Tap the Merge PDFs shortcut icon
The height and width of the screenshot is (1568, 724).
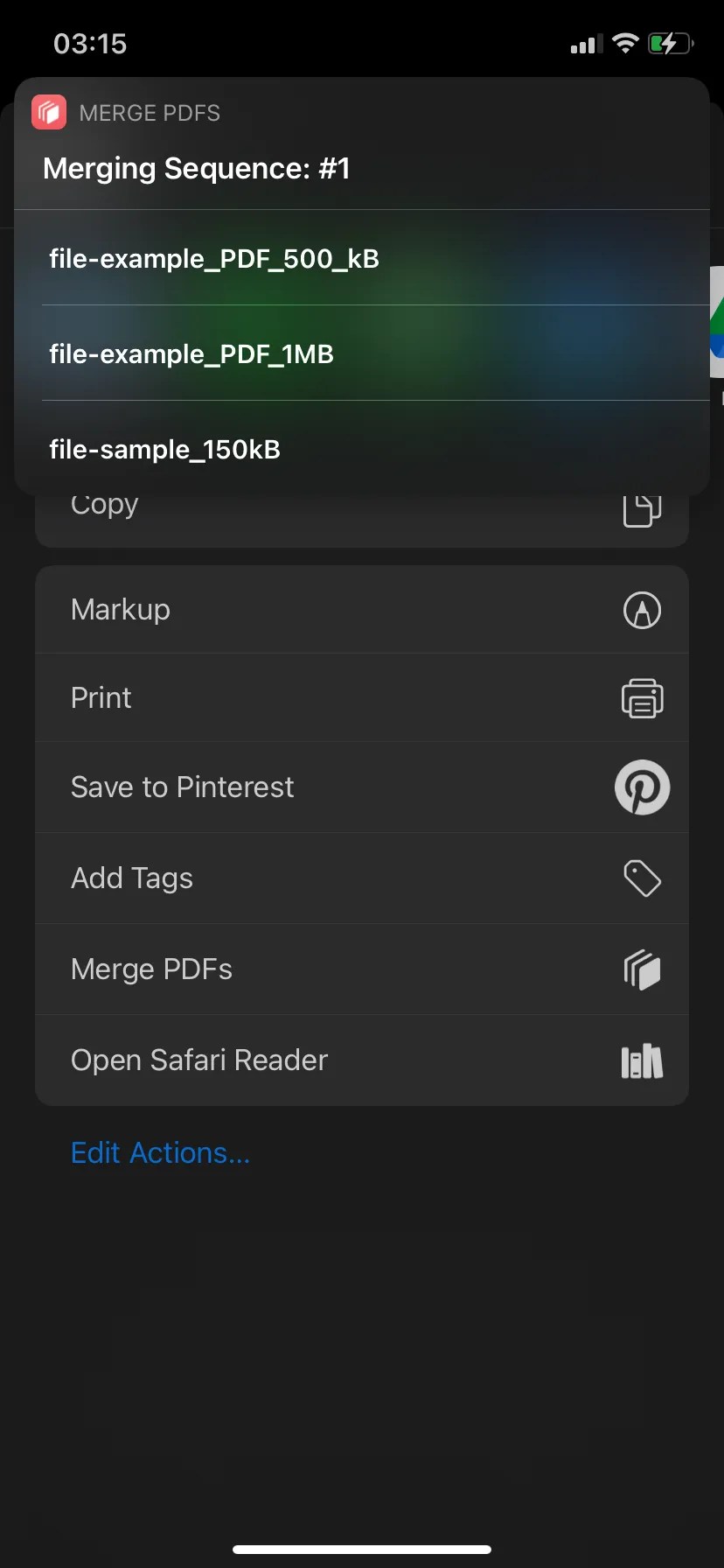(x=48, y=111)
